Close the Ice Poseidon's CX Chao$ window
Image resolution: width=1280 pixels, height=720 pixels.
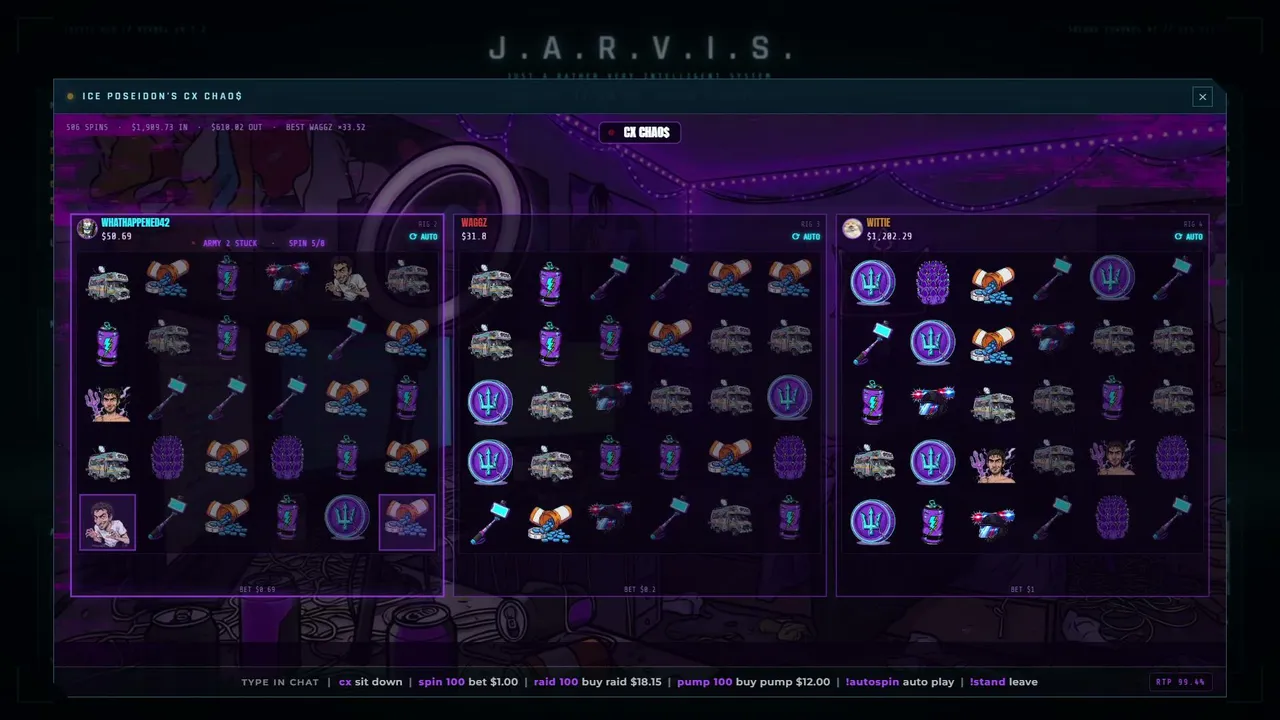point(1202,97)
